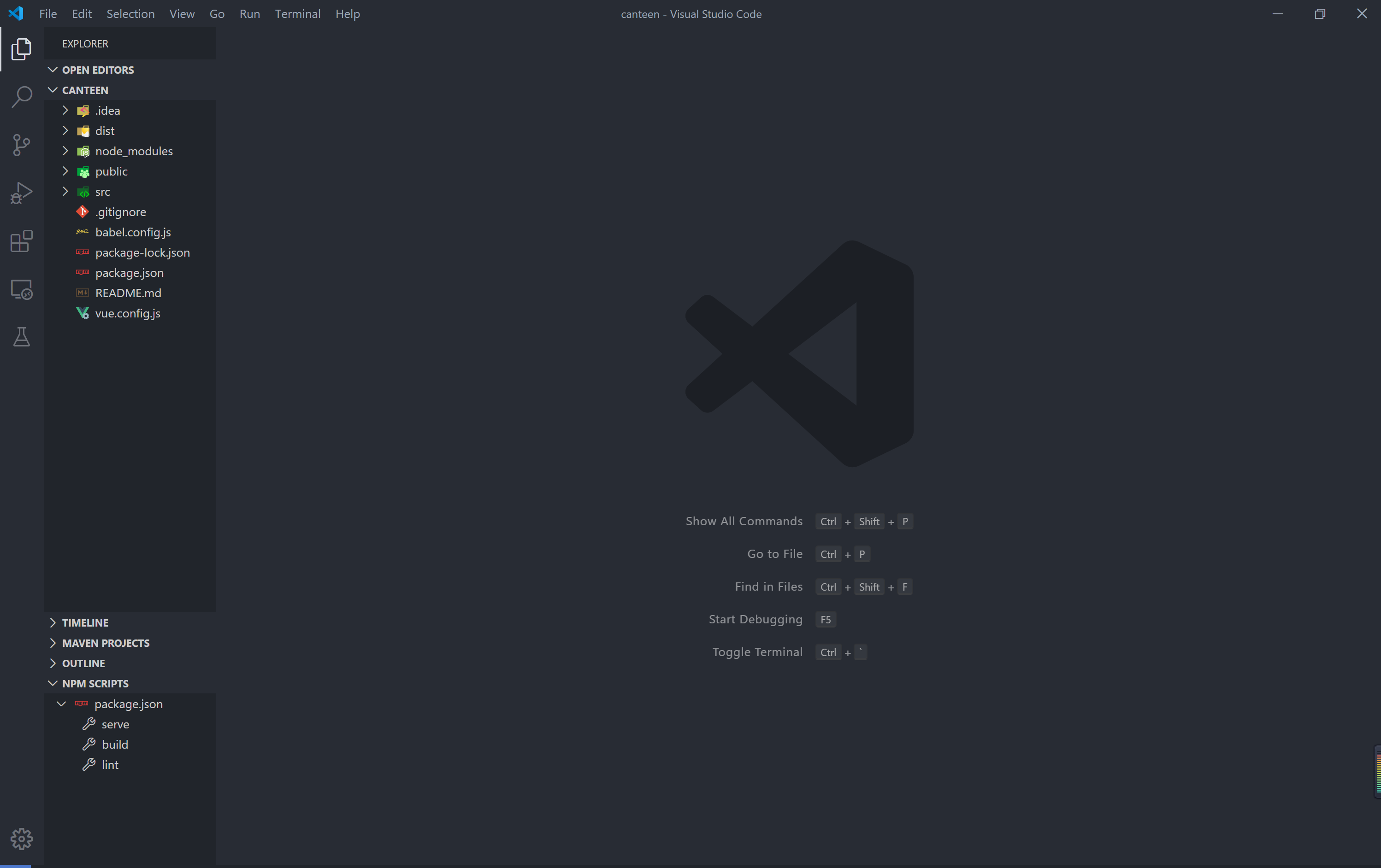Click the Terminal menu
The width and height of the screenshot is (1381, 868).
[297, 13]
